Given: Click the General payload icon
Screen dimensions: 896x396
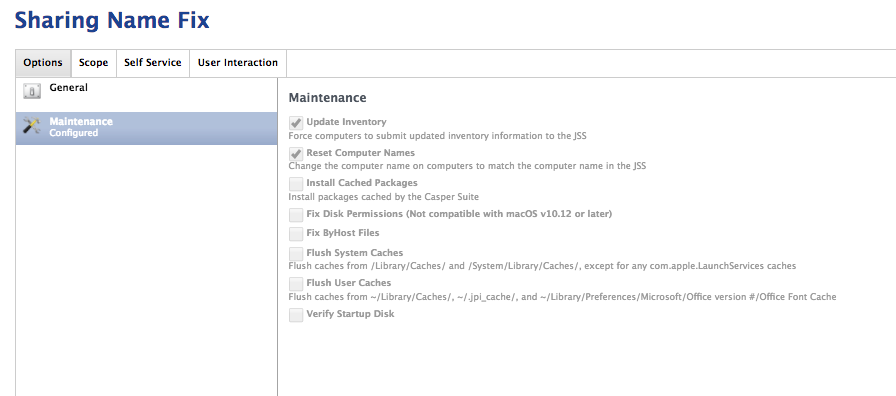Looking at the screenshot, I should coord(32,91).
